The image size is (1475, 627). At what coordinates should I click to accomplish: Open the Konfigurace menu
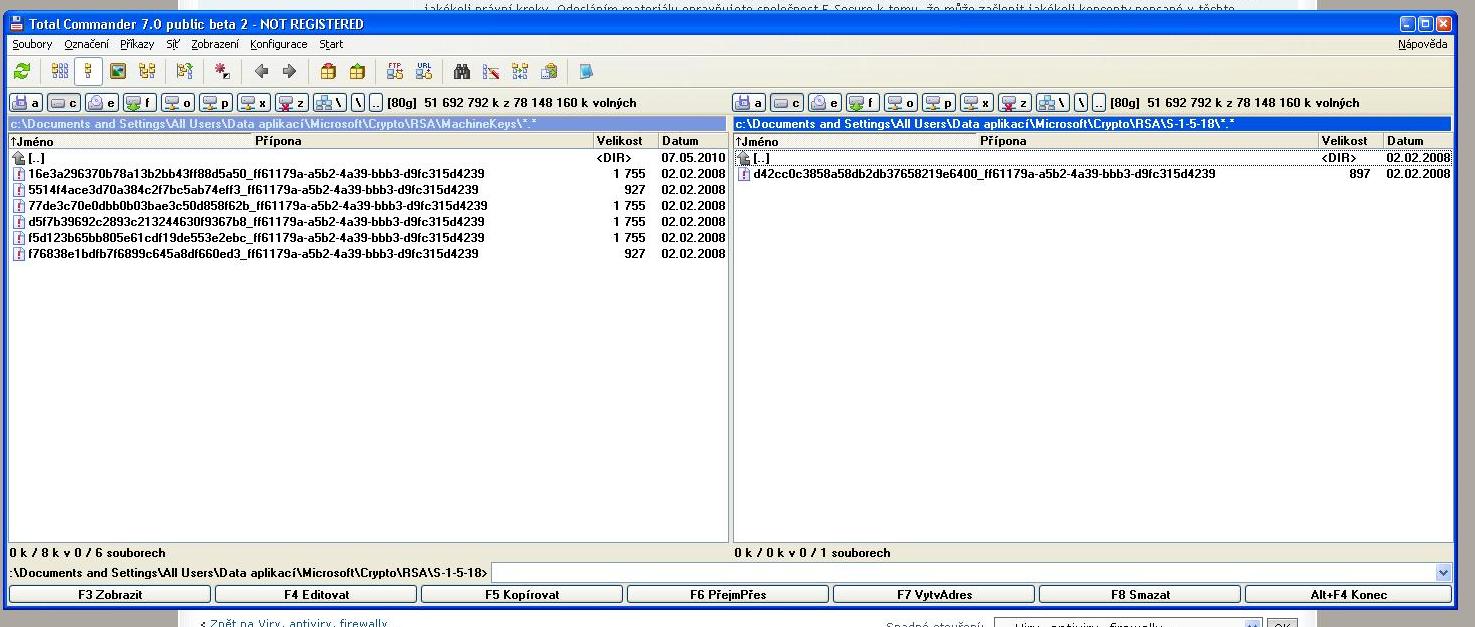click(x=279, y=44)
